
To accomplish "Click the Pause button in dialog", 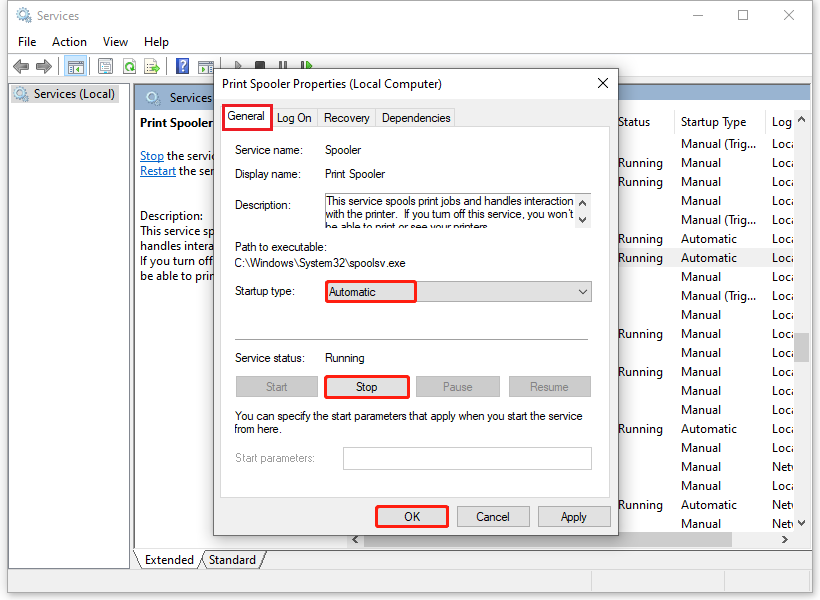I will (x=458, y=387).
